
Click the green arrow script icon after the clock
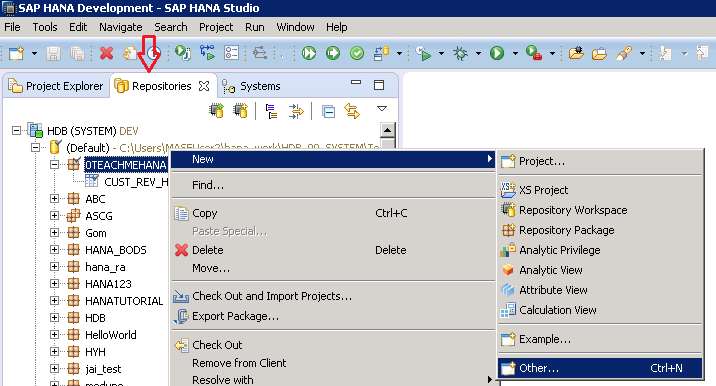(x=183, y=53)
